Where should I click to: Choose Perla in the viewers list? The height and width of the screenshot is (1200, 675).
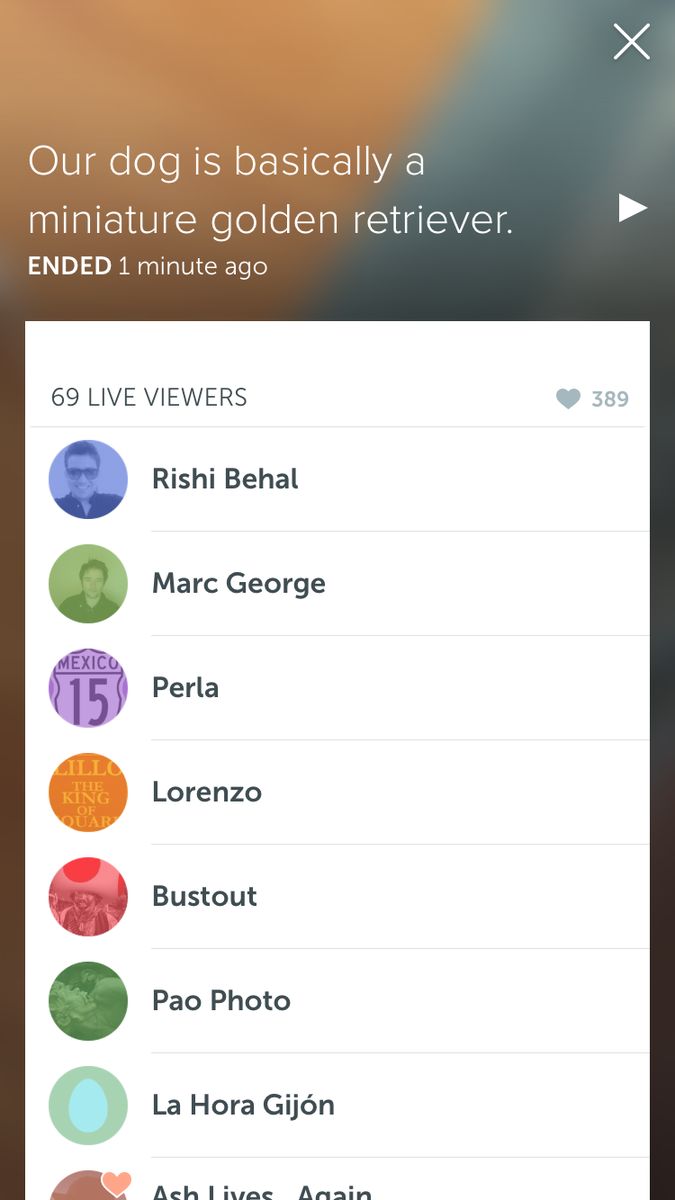185,688
